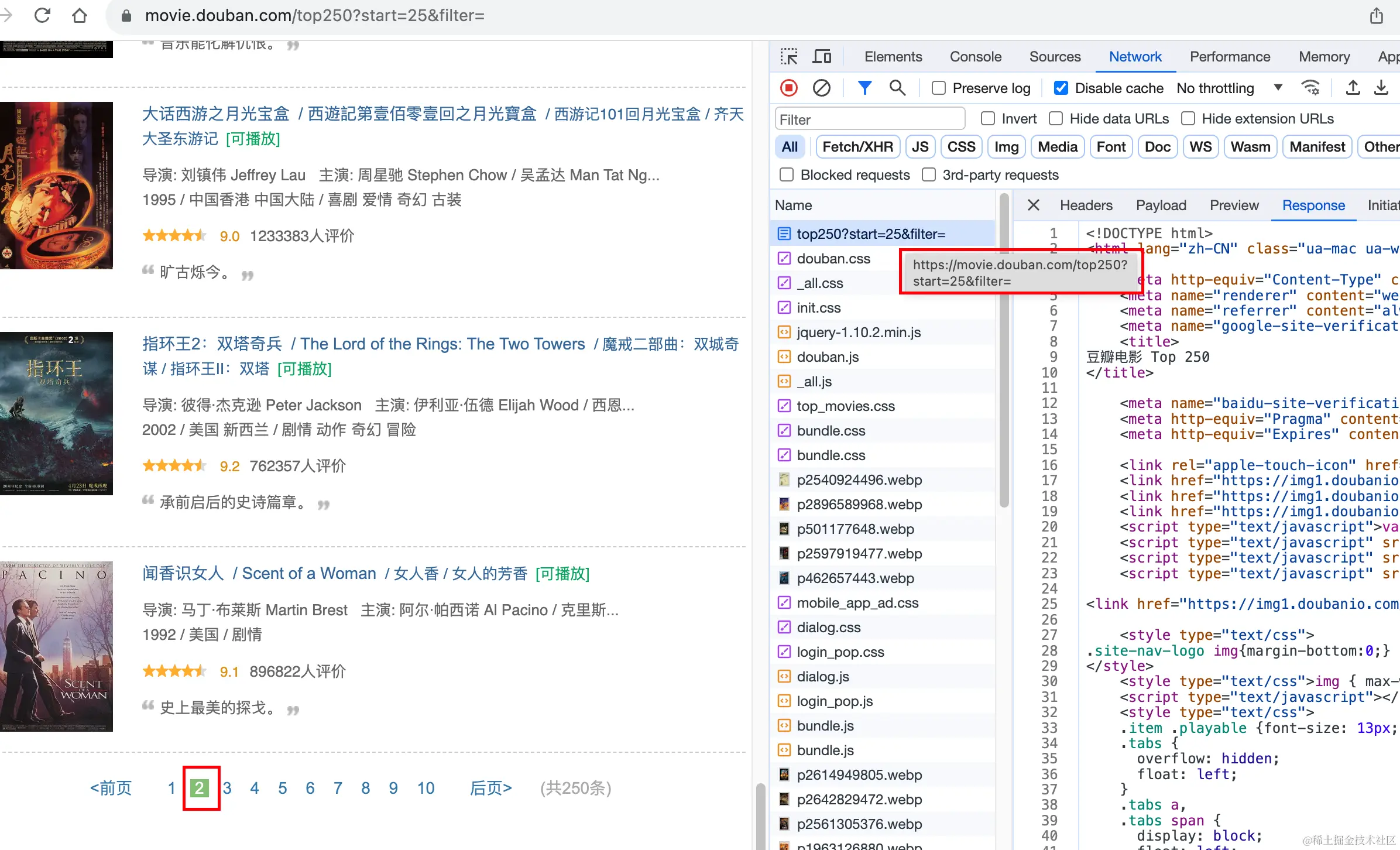Open the Performance tab
Viewport: 1400px width, 850px height.
click(x=1230, y=57)
